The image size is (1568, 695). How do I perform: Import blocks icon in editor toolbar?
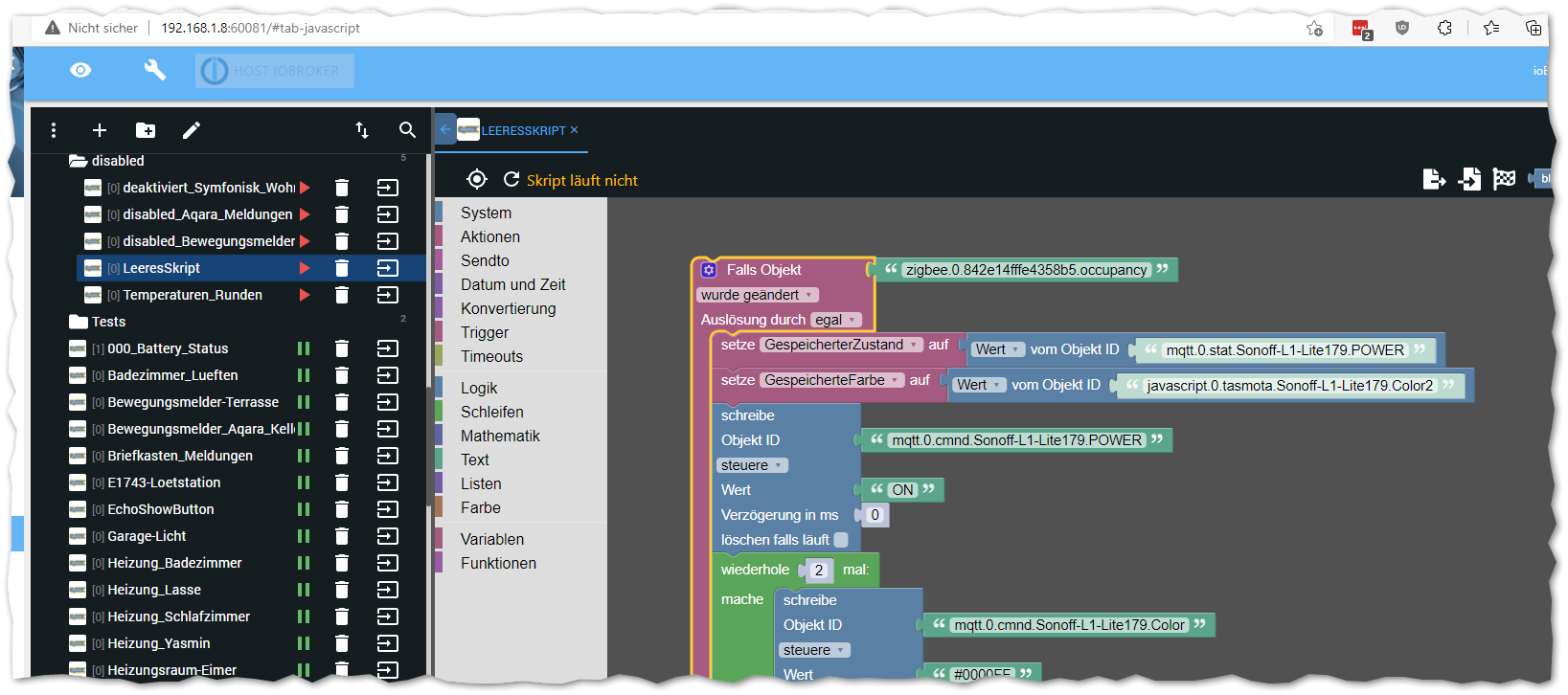[1469, 178]
